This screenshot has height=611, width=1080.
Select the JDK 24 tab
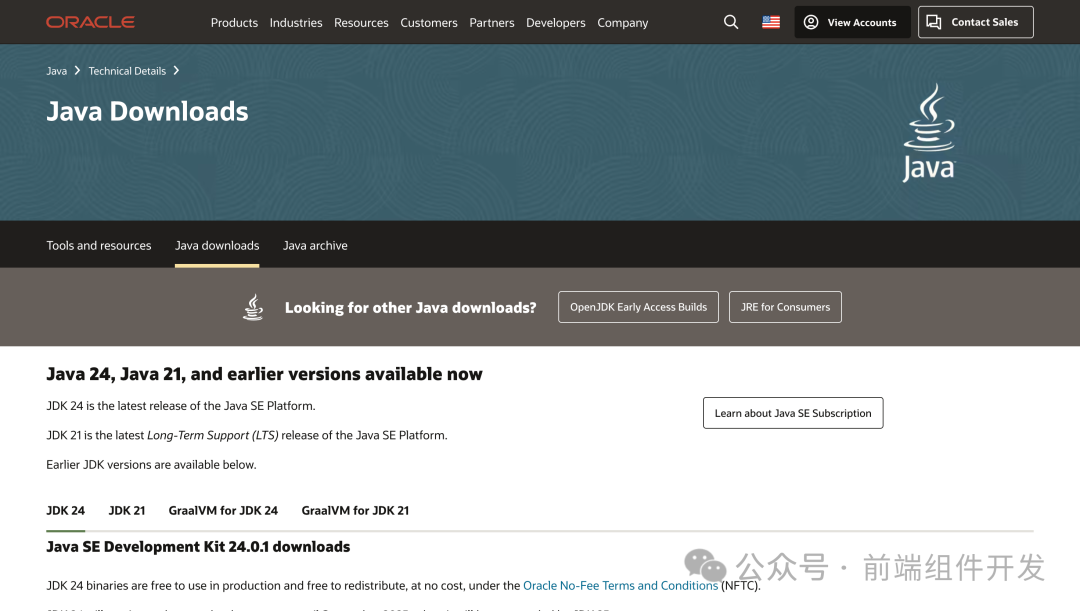[65, 510]
